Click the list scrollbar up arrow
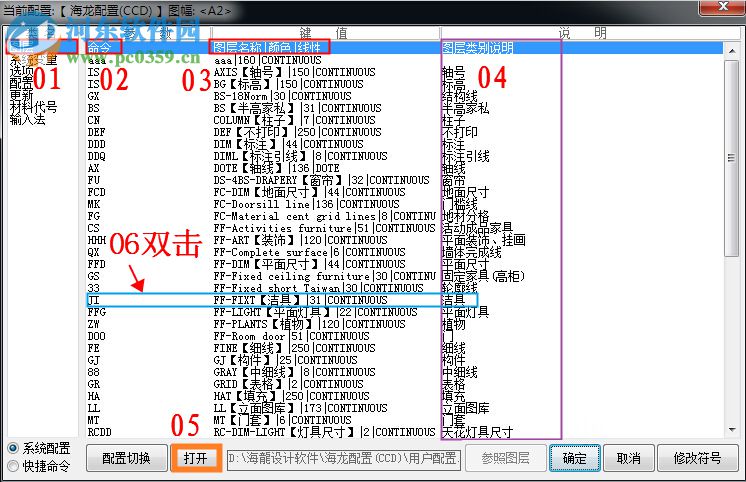The image size is (746, 482). pos(732,50)
